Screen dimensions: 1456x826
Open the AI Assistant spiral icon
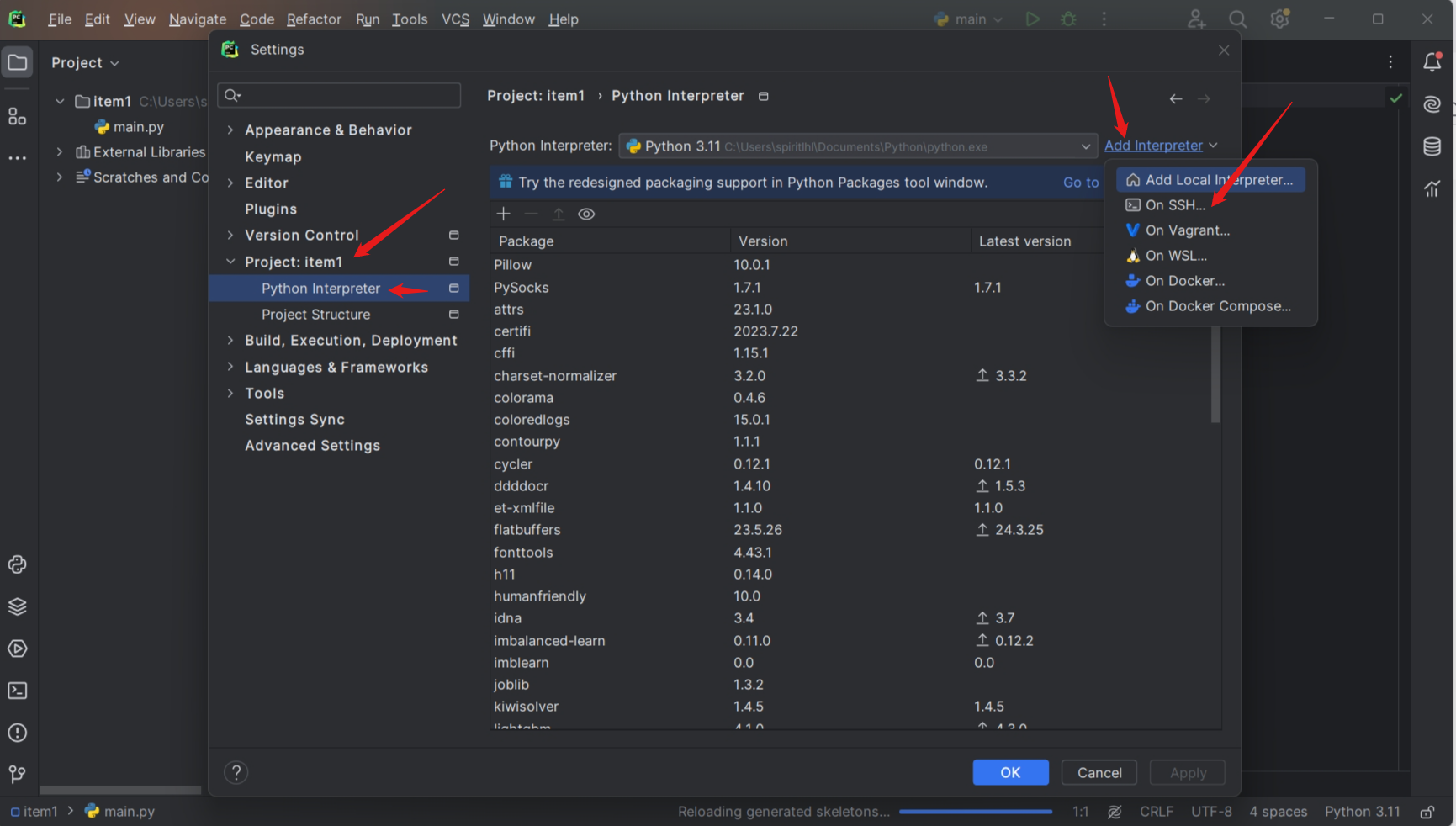pos(1432,103)
